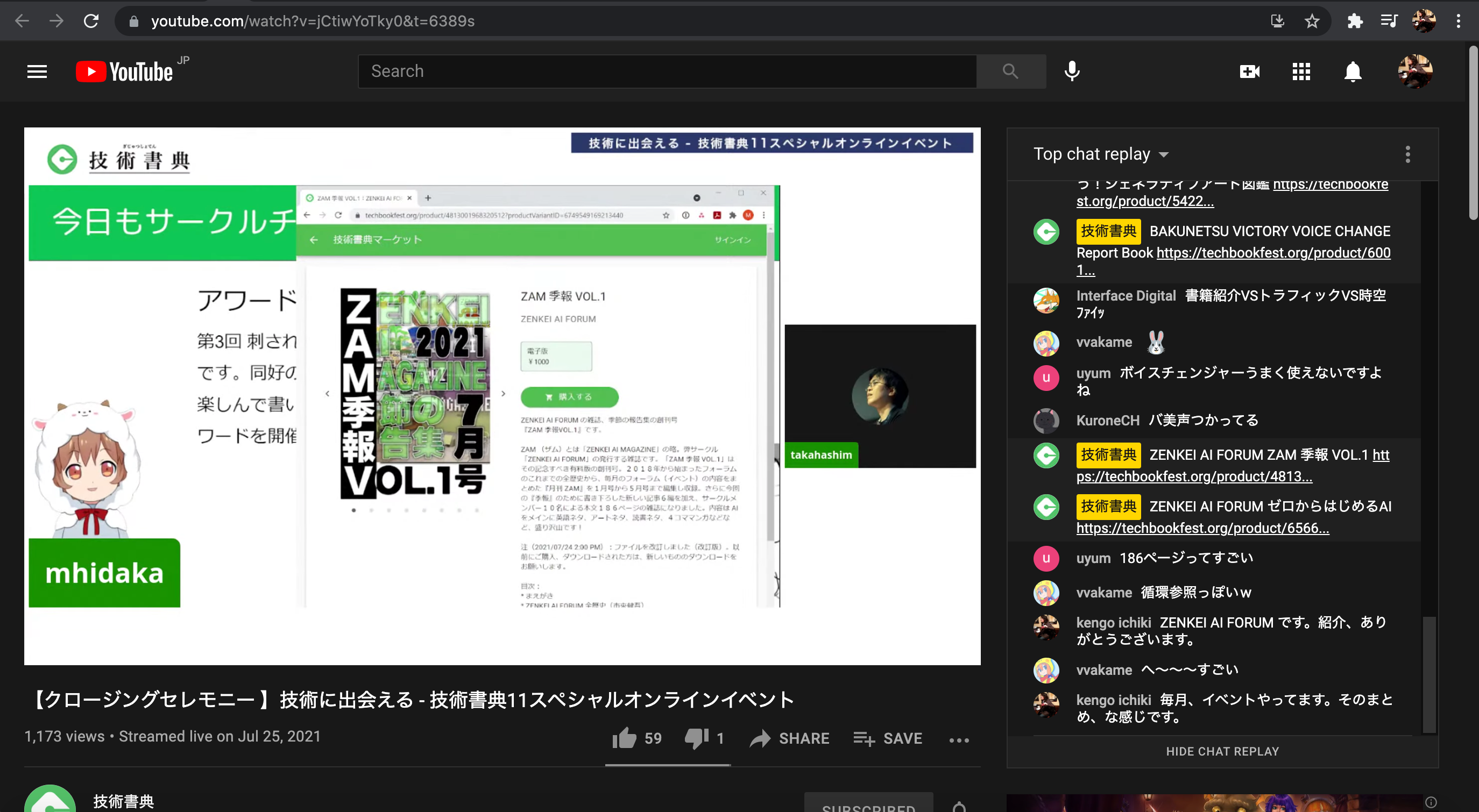The width and height of the screenshot is (1479, 812).
Task: Go back to the previous browser page
Action: click(22, 21)
